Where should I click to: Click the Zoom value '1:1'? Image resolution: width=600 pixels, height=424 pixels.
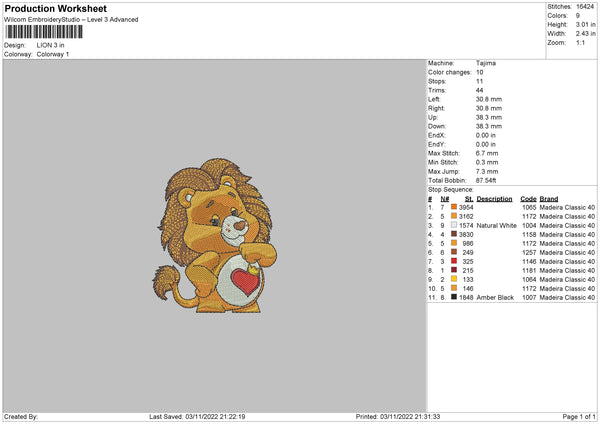click(x=580, y=42)
